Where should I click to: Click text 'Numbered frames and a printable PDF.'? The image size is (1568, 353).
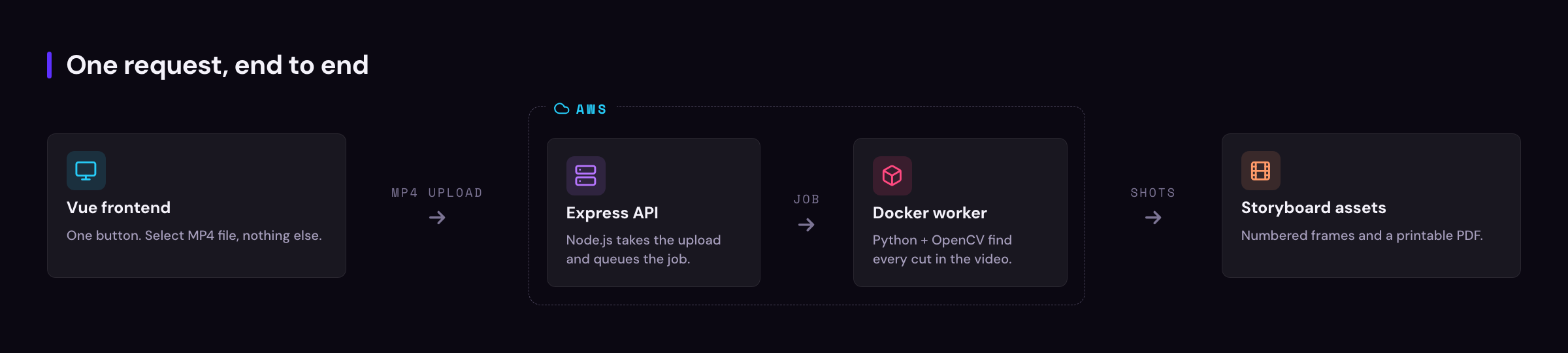click(x=1362, y=235)
